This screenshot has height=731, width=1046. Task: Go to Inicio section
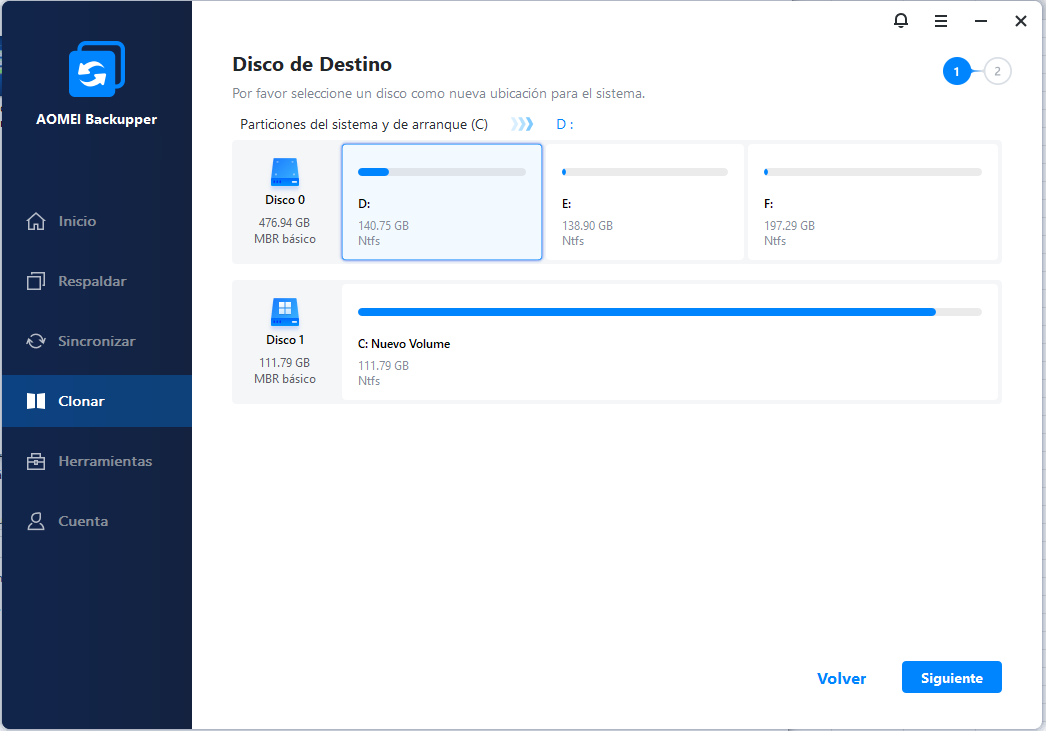click(97, 221)
